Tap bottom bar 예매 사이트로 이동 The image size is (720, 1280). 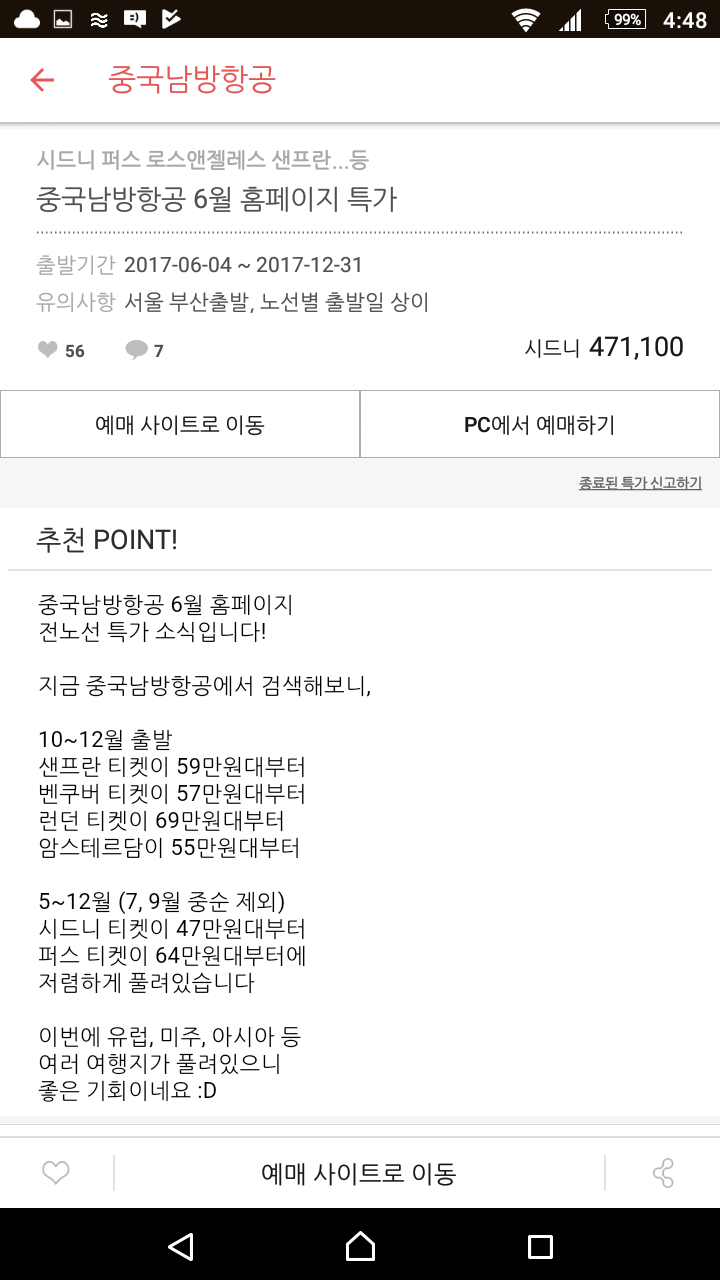(358, 1173)
